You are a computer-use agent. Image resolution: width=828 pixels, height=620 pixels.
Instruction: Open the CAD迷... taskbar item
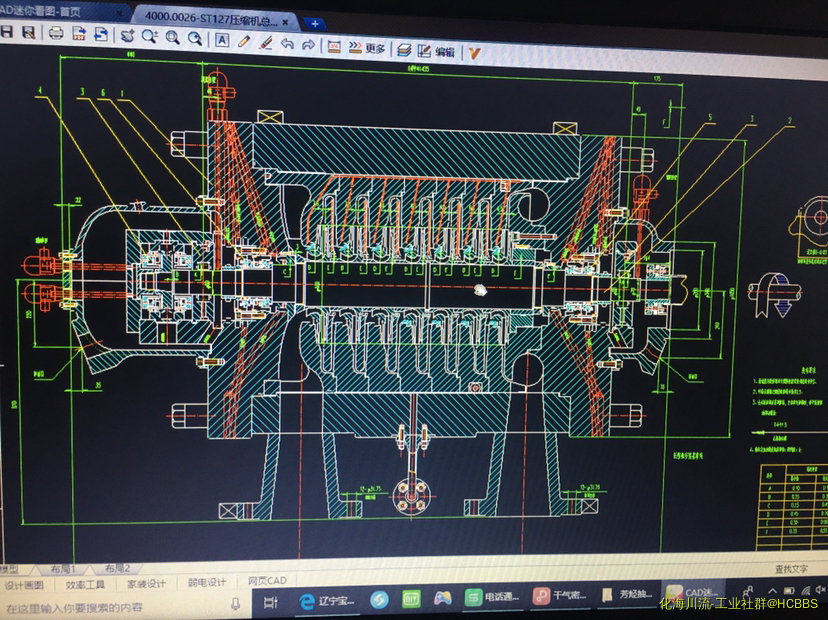point(692,593)
